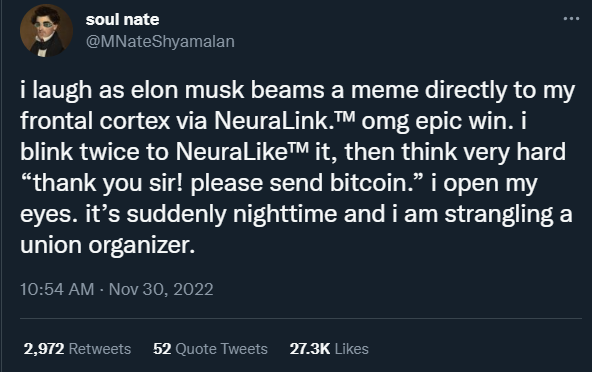This screenshot has height=372, width=592.
Task: Click the word 'Retweets' label
Action: tap(100, 349)
